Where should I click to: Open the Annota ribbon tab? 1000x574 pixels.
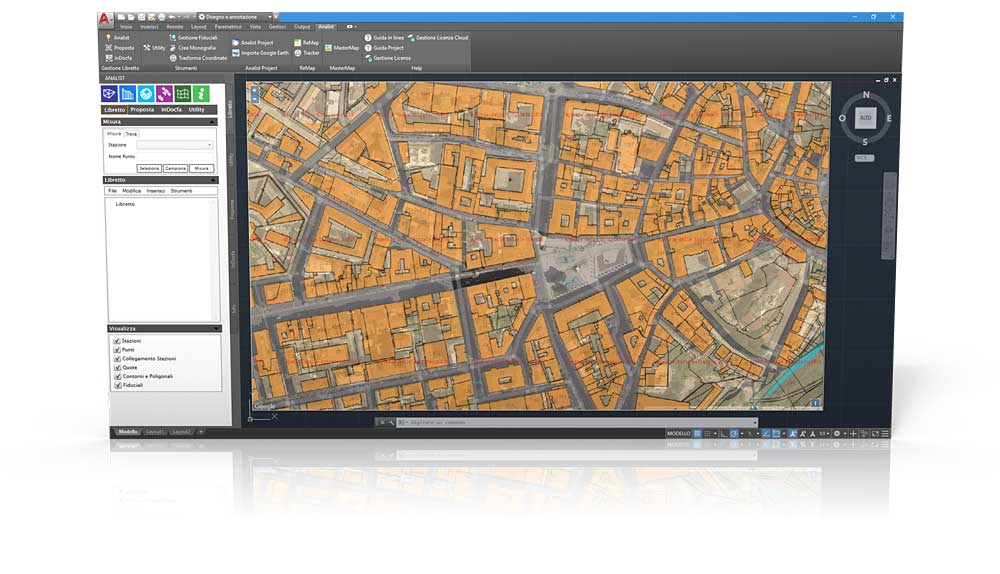pyautogui.click(x=175, y=27)
